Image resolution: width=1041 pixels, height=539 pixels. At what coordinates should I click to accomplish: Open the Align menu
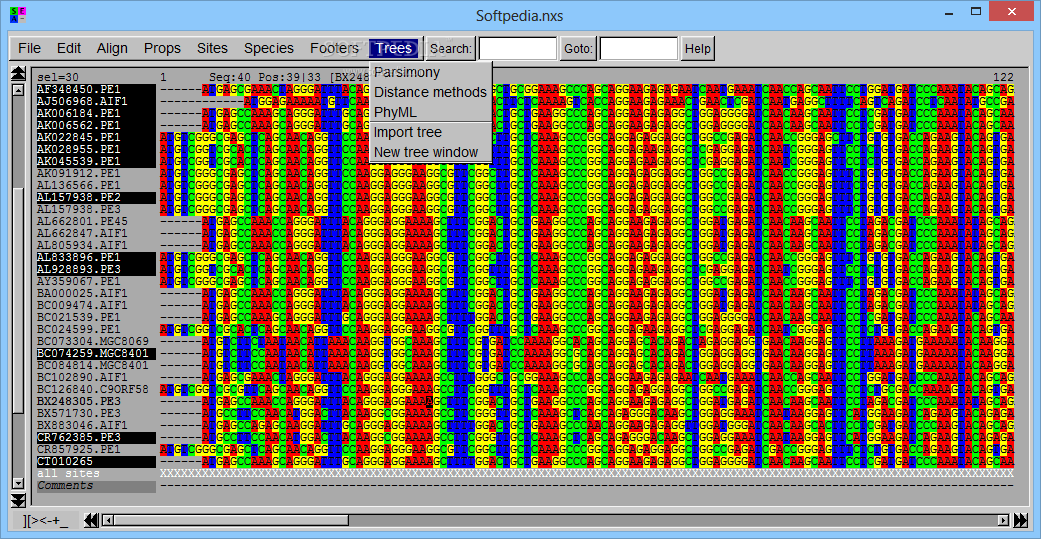coord(112,48)
